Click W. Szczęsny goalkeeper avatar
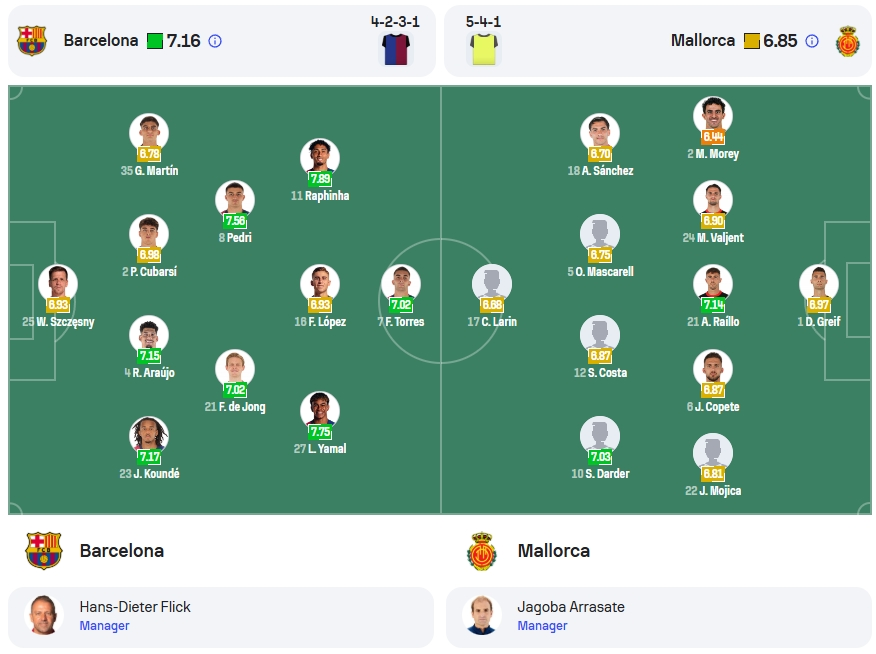The height and width of the screenshot is (654, 876). [58, 283]
